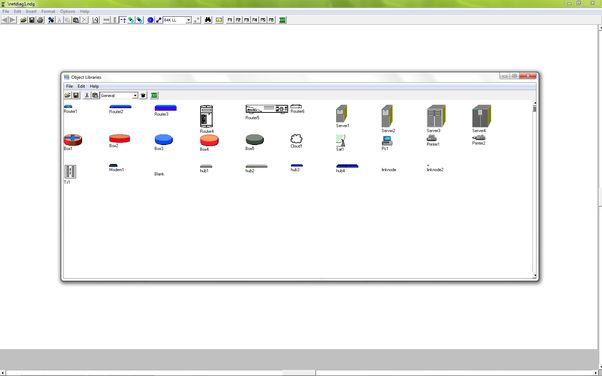Choose the hub4 object
The image size is (602, 376).
coord(347,166)
